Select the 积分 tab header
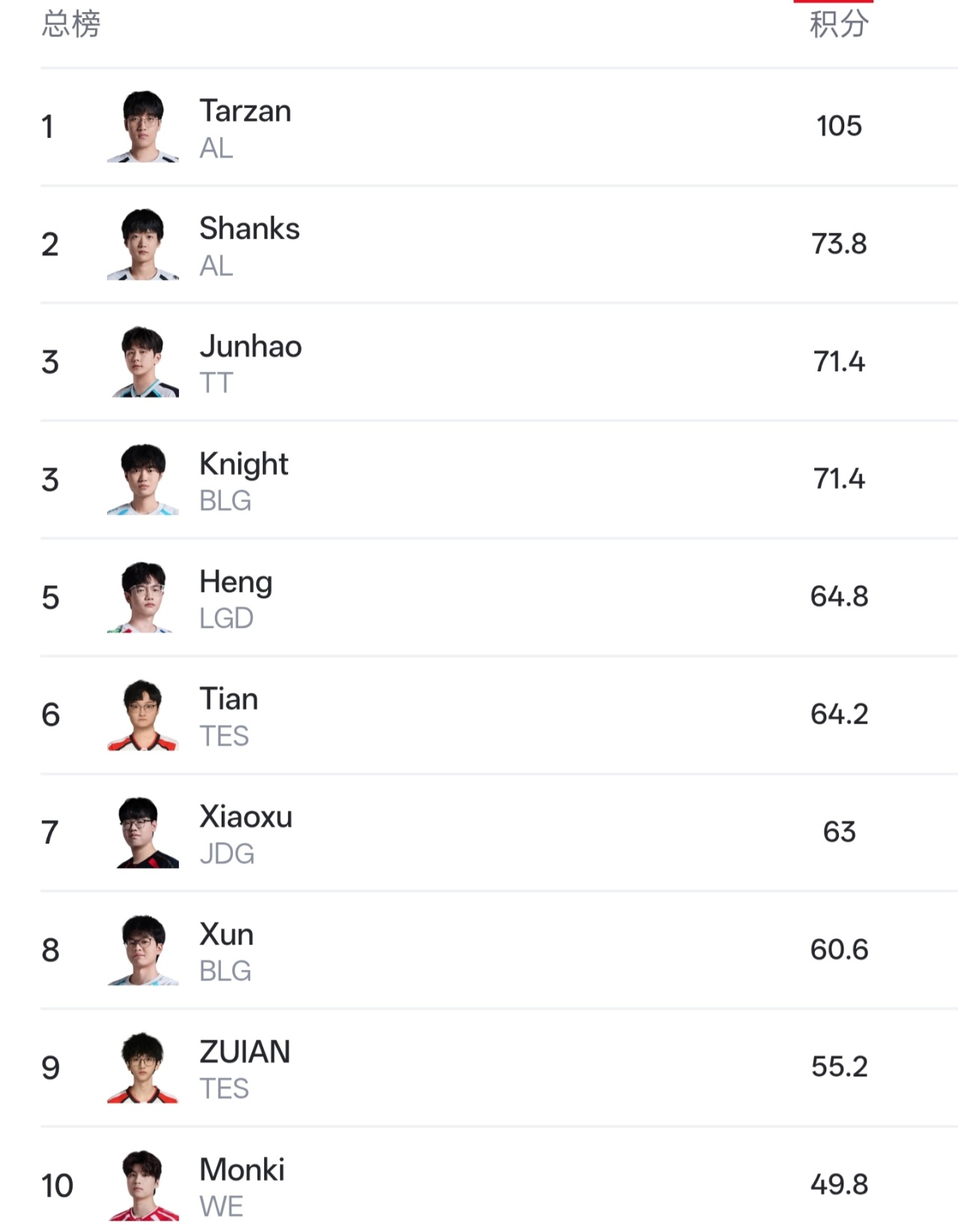 [839, 24]
